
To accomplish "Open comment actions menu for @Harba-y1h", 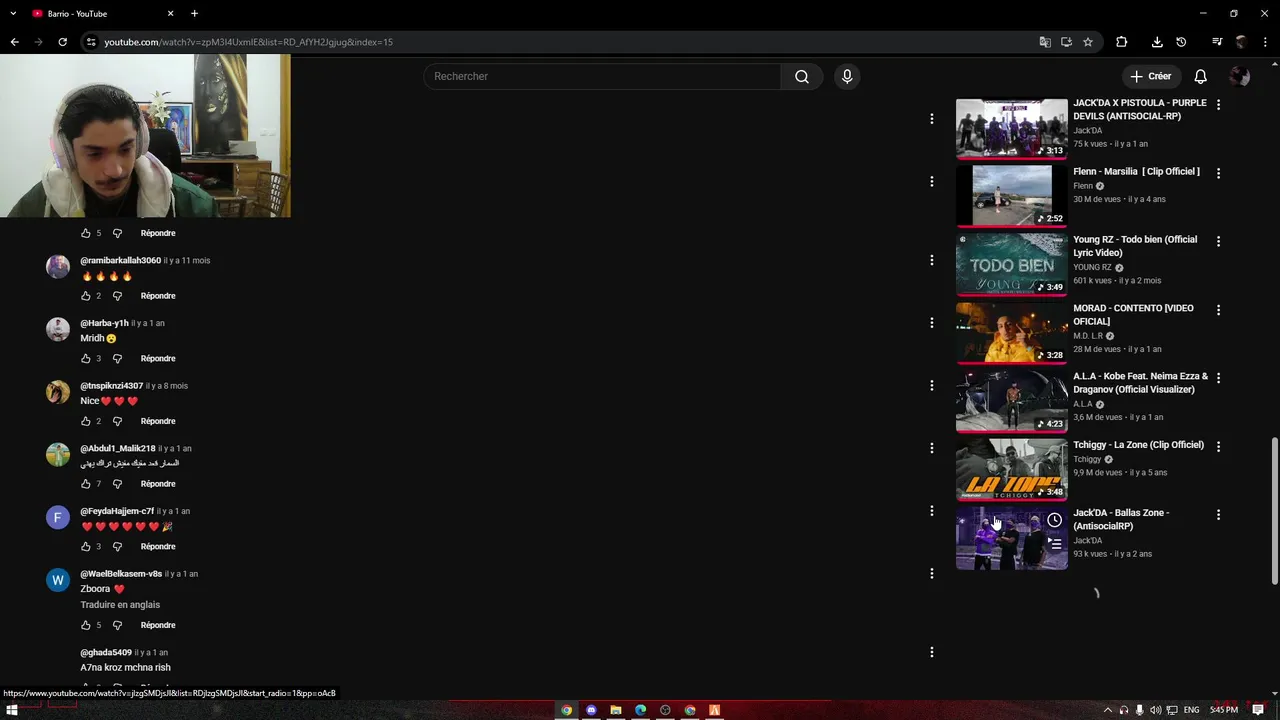I will [x=932, y=323].
